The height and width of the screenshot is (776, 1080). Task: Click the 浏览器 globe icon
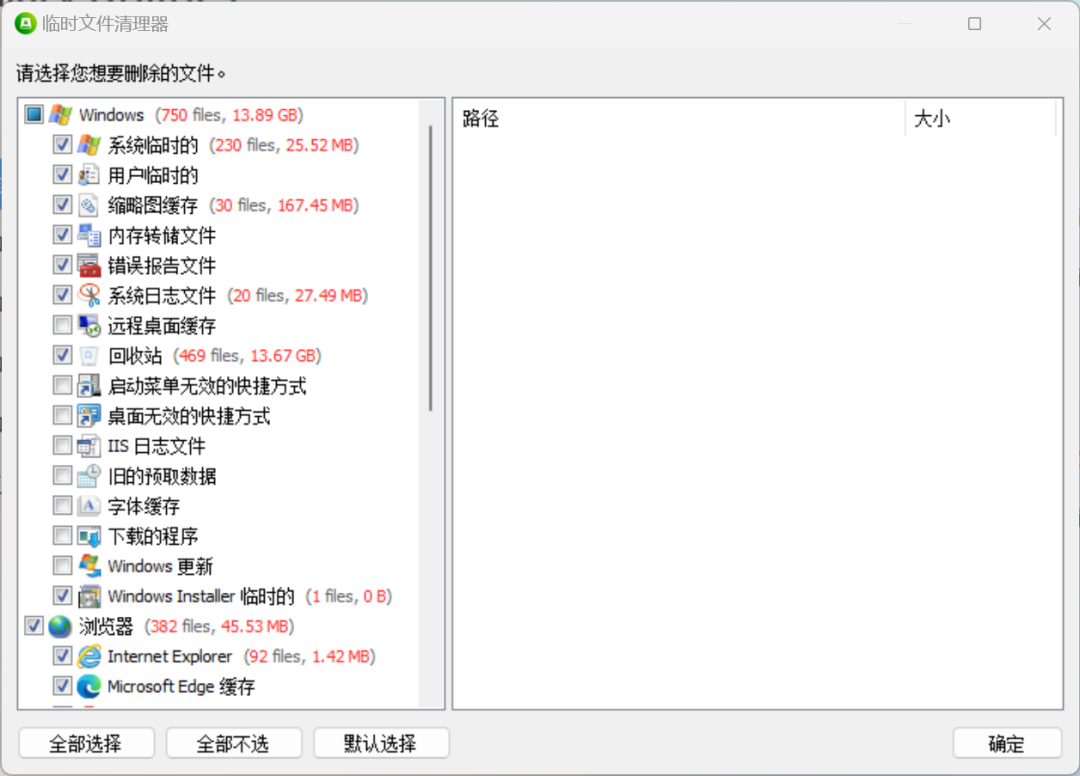coord(61,626)
